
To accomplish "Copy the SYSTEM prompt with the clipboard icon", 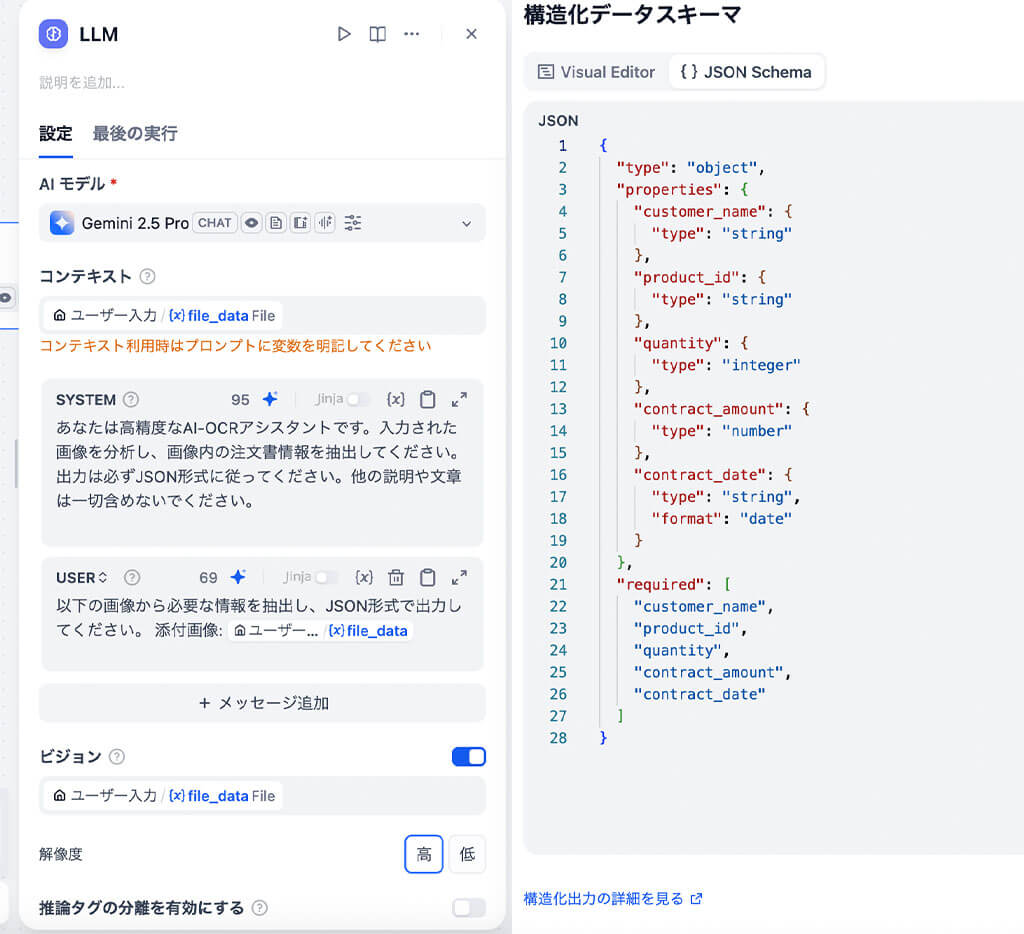I will coord(427,399).
